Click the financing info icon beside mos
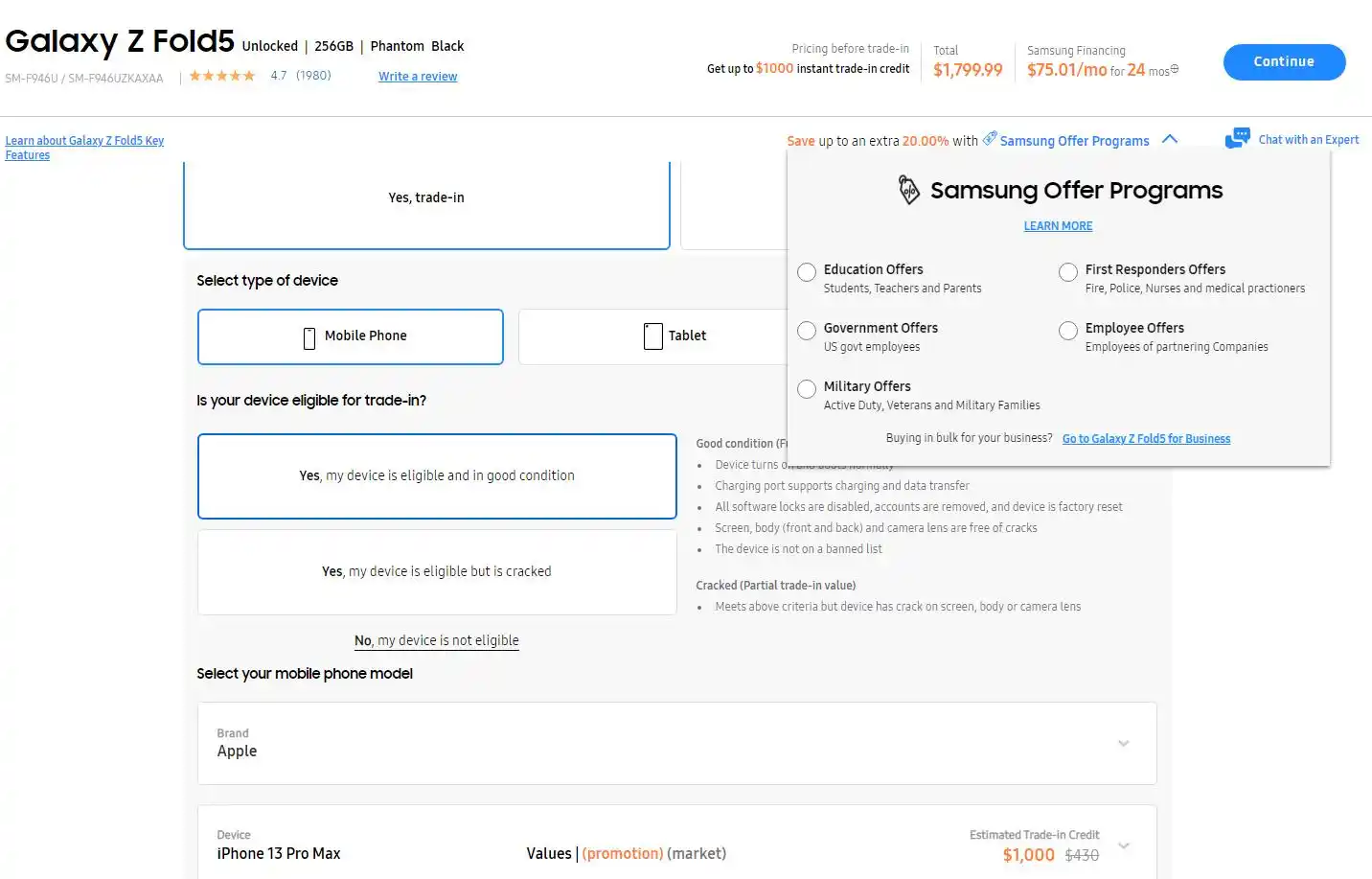The image size is (1372, 879). [1175, 70]
